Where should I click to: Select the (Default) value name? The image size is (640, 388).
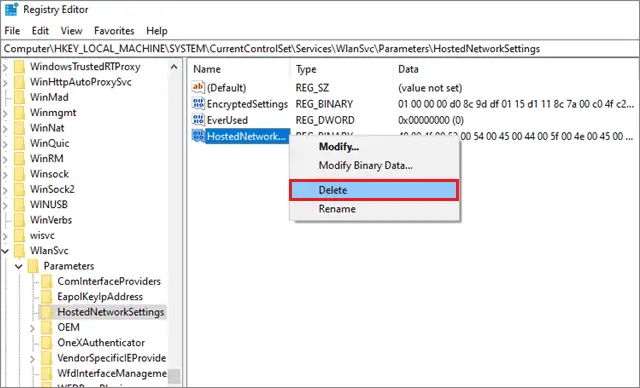[x=227, y=88]
